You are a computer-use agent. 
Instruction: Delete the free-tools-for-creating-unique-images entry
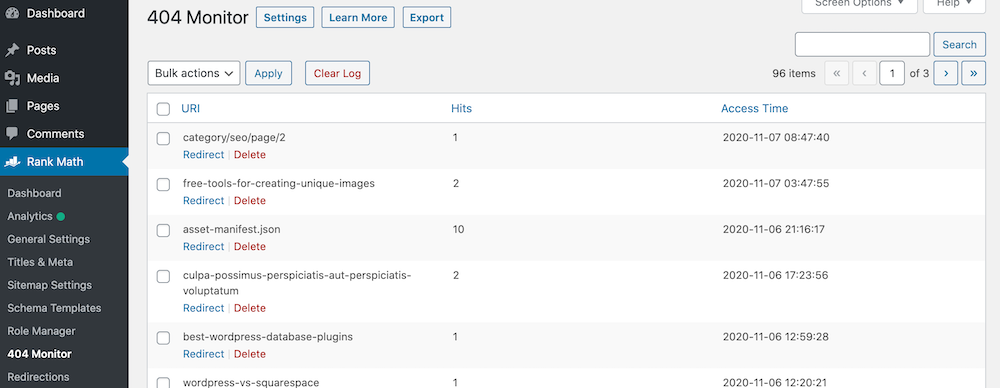pyautogui.click(x=249, y=201)
